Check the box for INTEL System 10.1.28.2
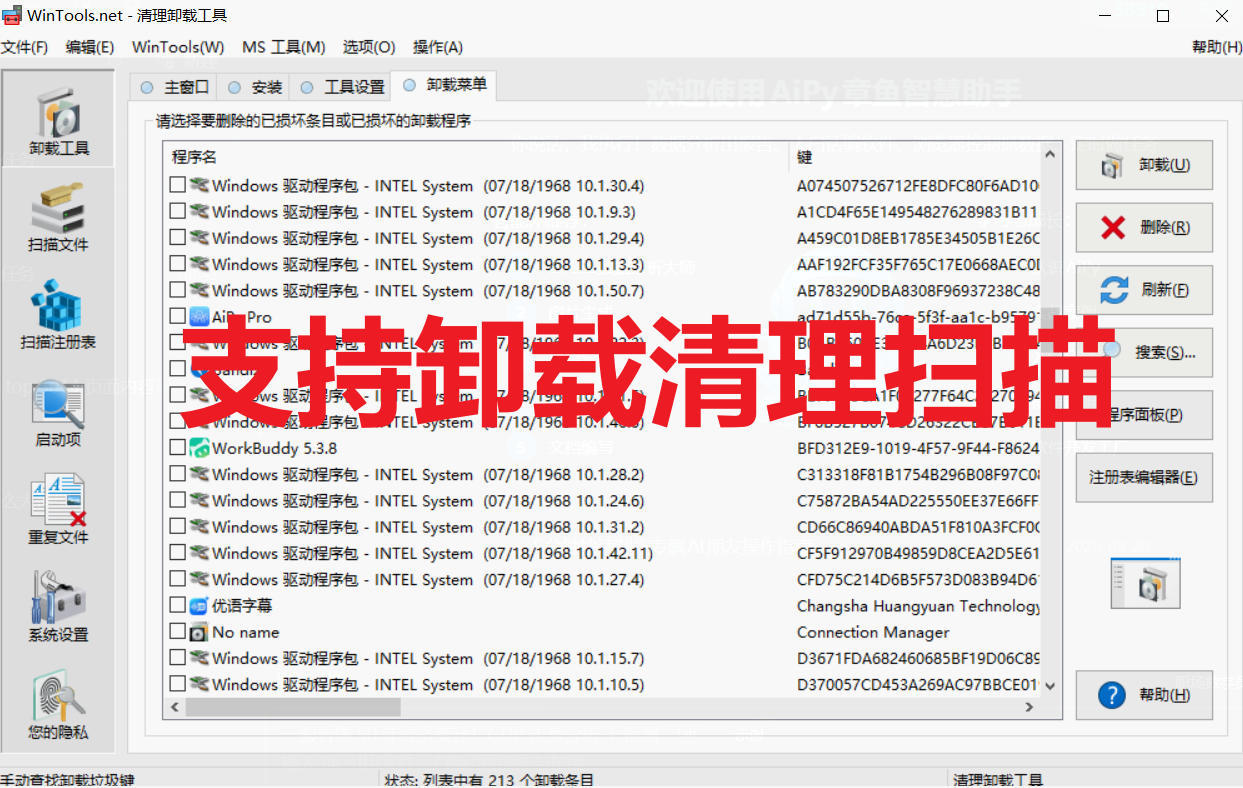The height and width of the screenshot is (788, 1243). pos(177,474)
